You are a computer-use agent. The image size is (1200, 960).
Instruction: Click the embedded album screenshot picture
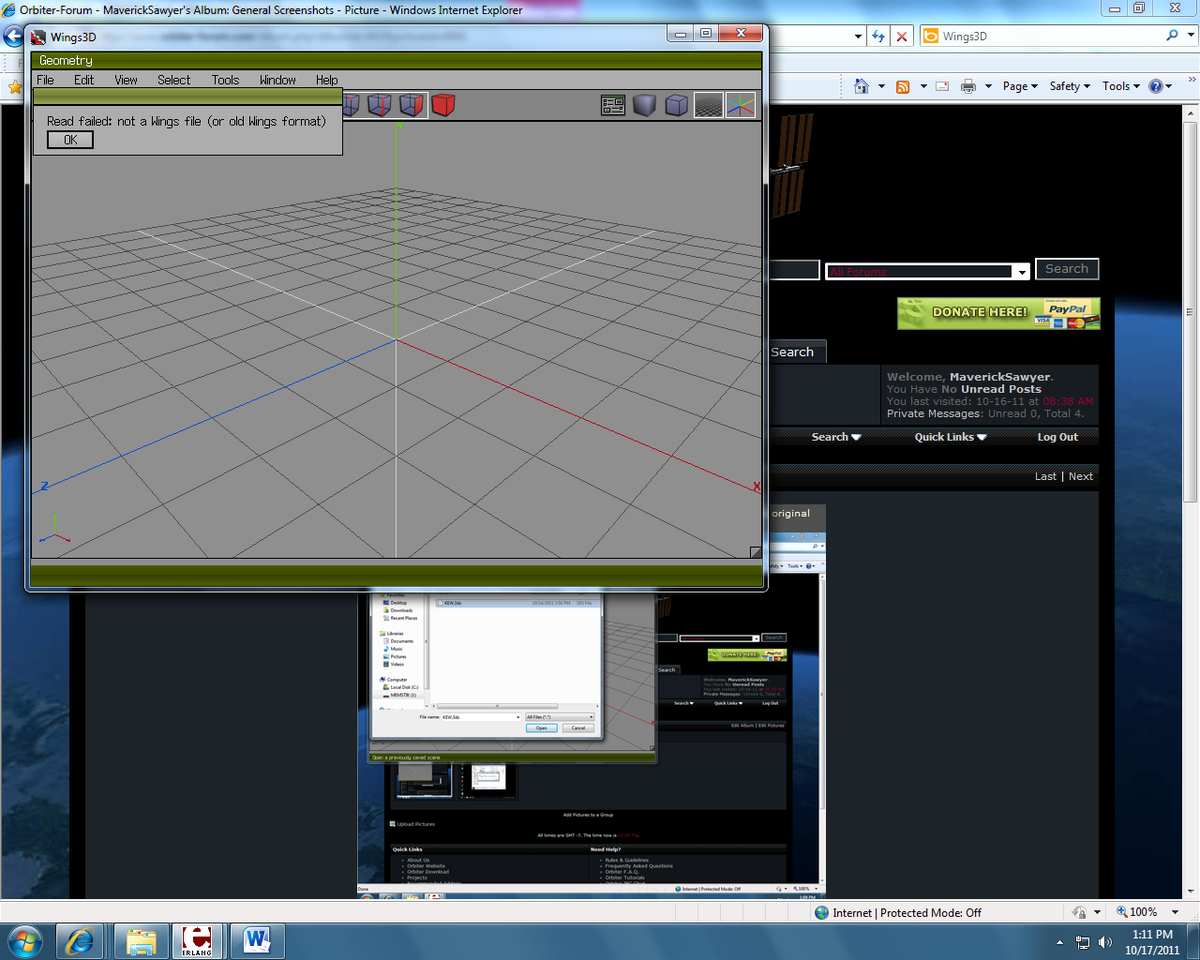592,700
